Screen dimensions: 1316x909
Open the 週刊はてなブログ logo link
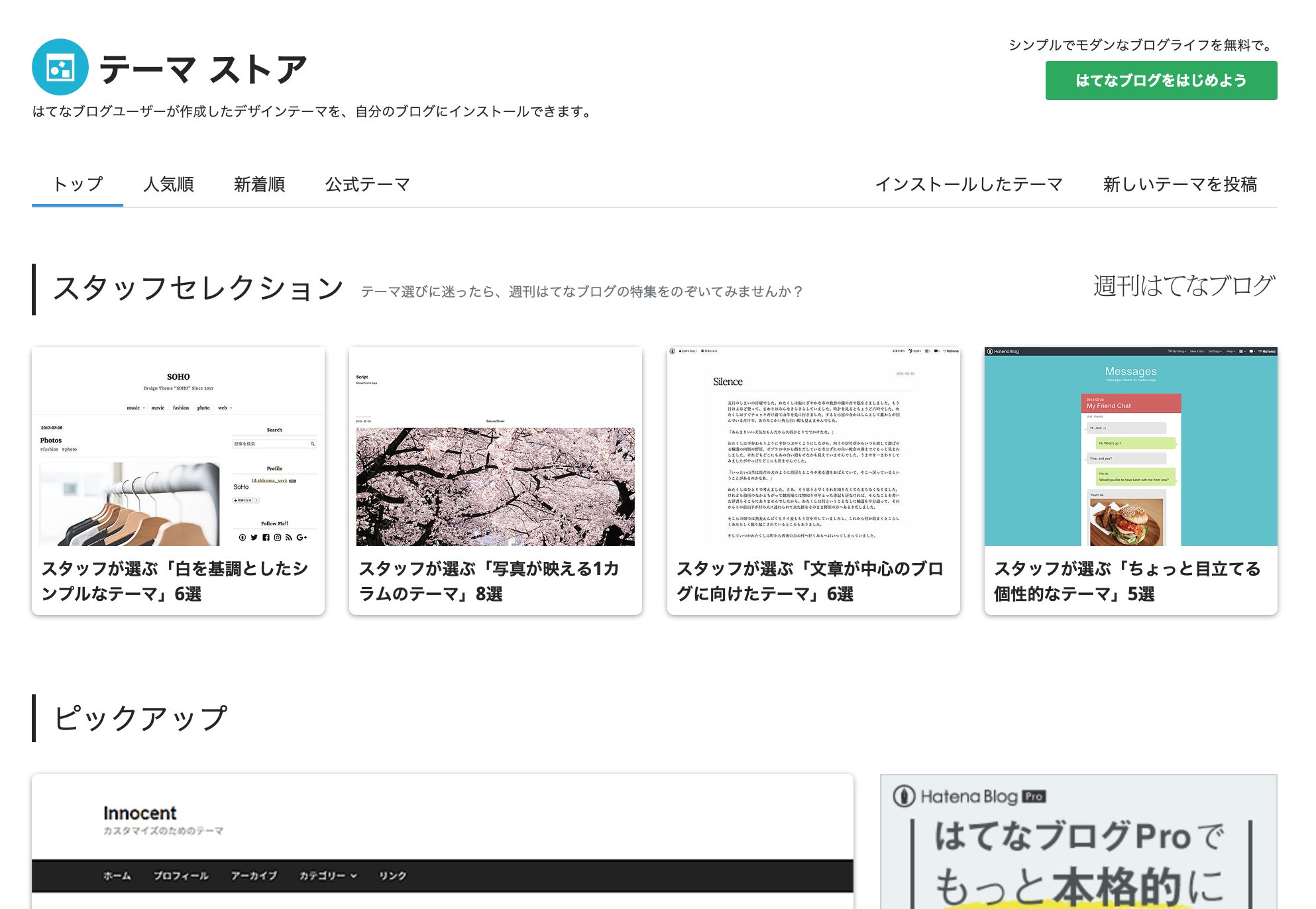[x=1184, y=286]
